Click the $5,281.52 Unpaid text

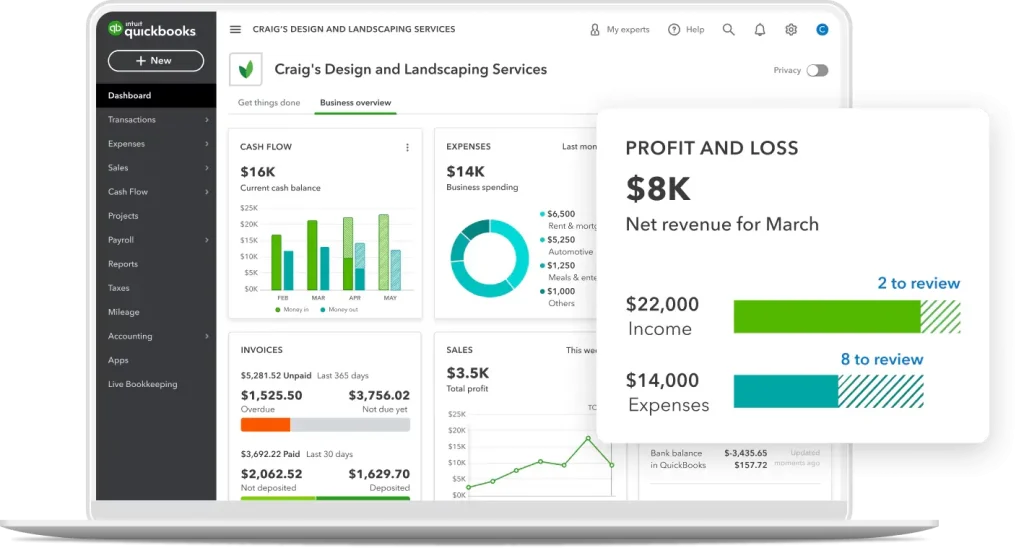click(x=276, y=376)
